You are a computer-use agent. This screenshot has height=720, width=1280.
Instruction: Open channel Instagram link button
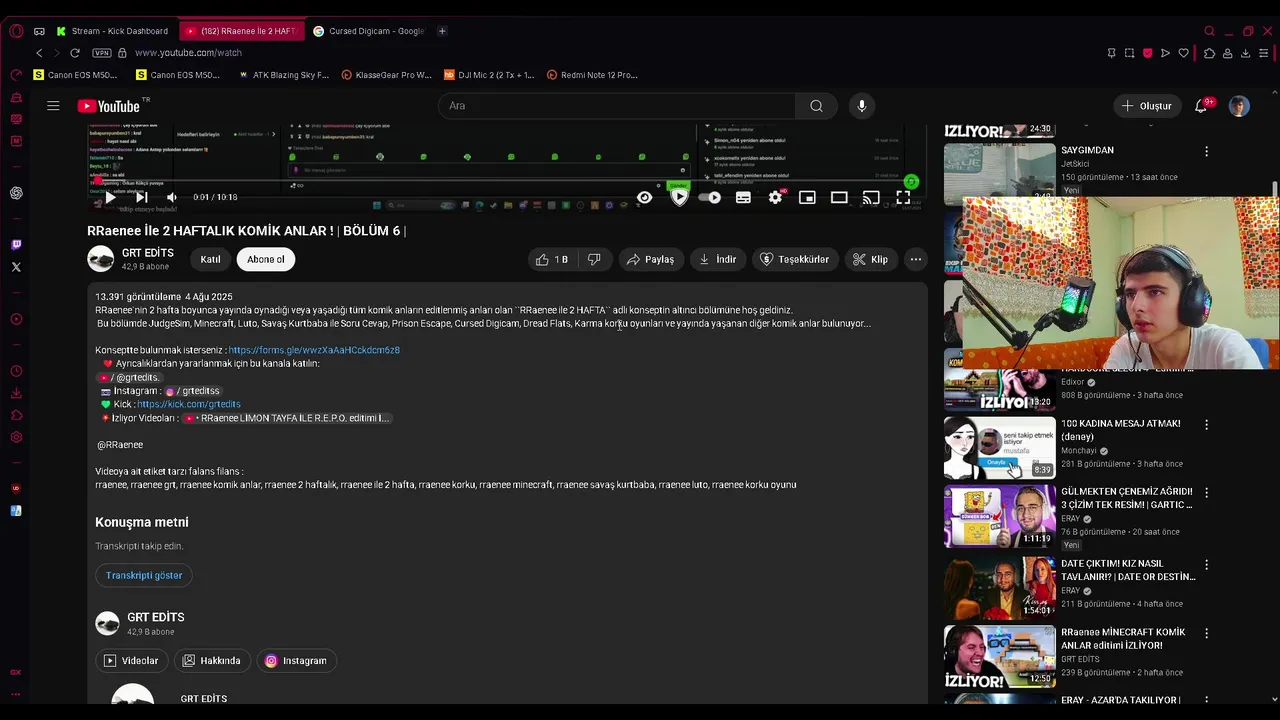pos(296,661)
